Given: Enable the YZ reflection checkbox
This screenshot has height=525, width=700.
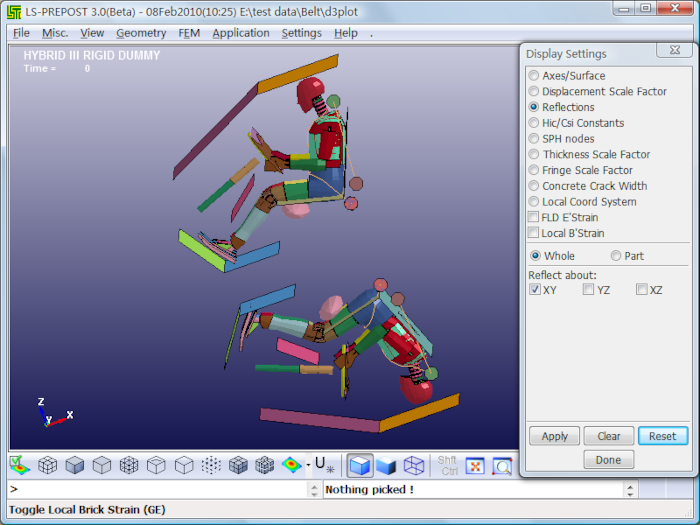Looking at the screenshot, I should coord(588,290).
